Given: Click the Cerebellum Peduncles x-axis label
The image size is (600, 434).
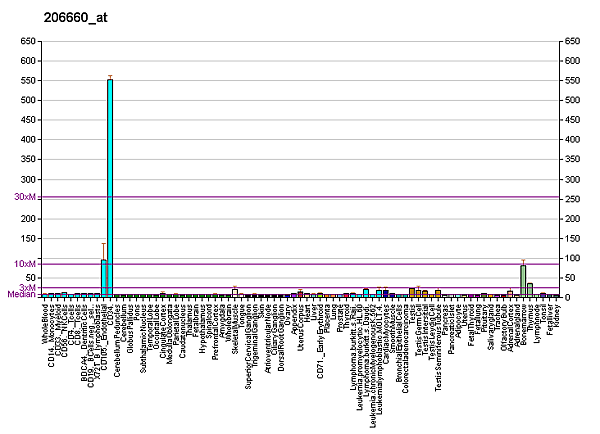Looking at the screenshot, I should (116, 342).
